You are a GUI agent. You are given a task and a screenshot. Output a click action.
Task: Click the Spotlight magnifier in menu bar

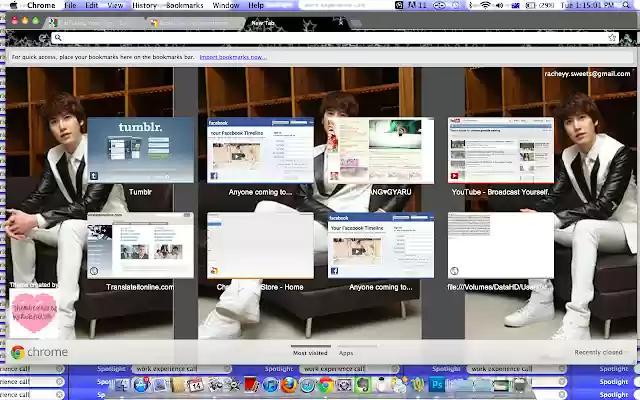point(626,5)
